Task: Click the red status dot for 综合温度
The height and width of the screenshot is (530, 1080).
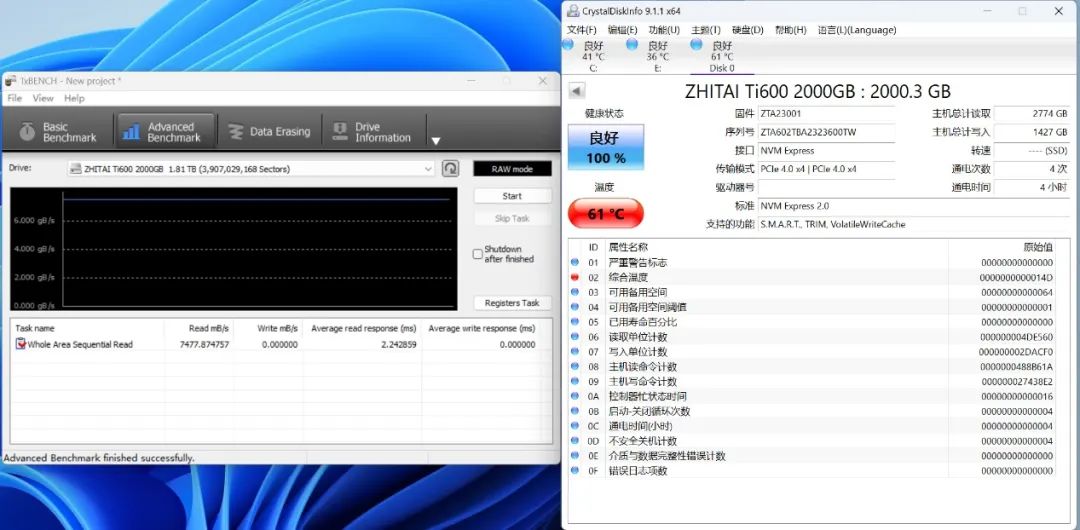Action: [x=575, y=277]
